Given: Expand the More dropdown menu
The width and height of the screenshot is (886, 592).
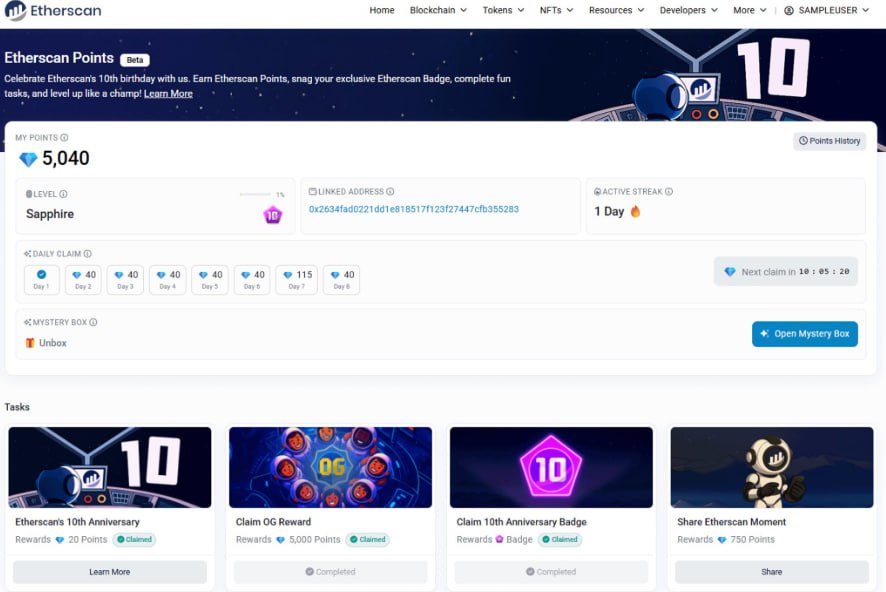Looking at the screenshot, I should (x=749, y=10).
